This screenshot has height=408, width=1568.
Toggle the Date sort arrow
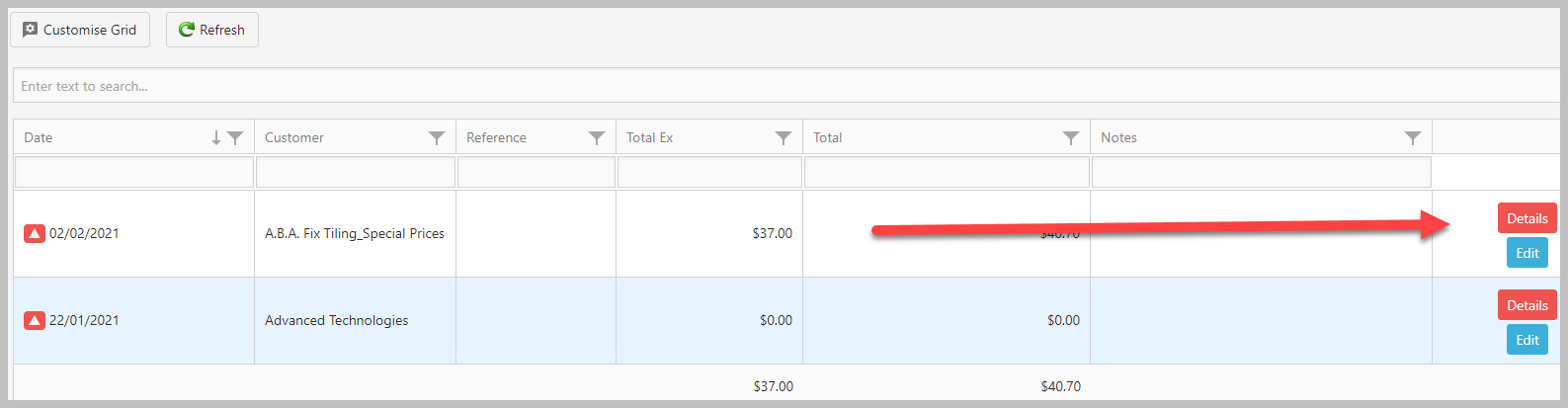click(x=216, y=138)
